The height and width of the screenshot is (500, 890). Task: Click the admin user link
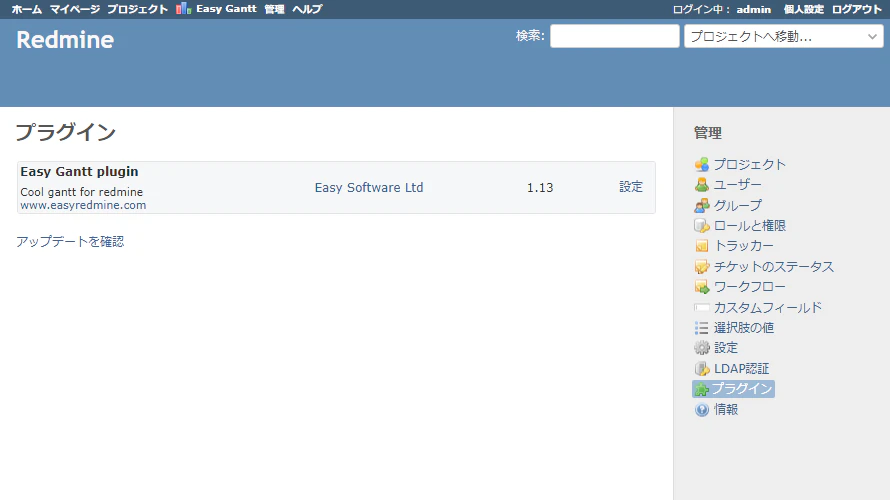[754, 9]
